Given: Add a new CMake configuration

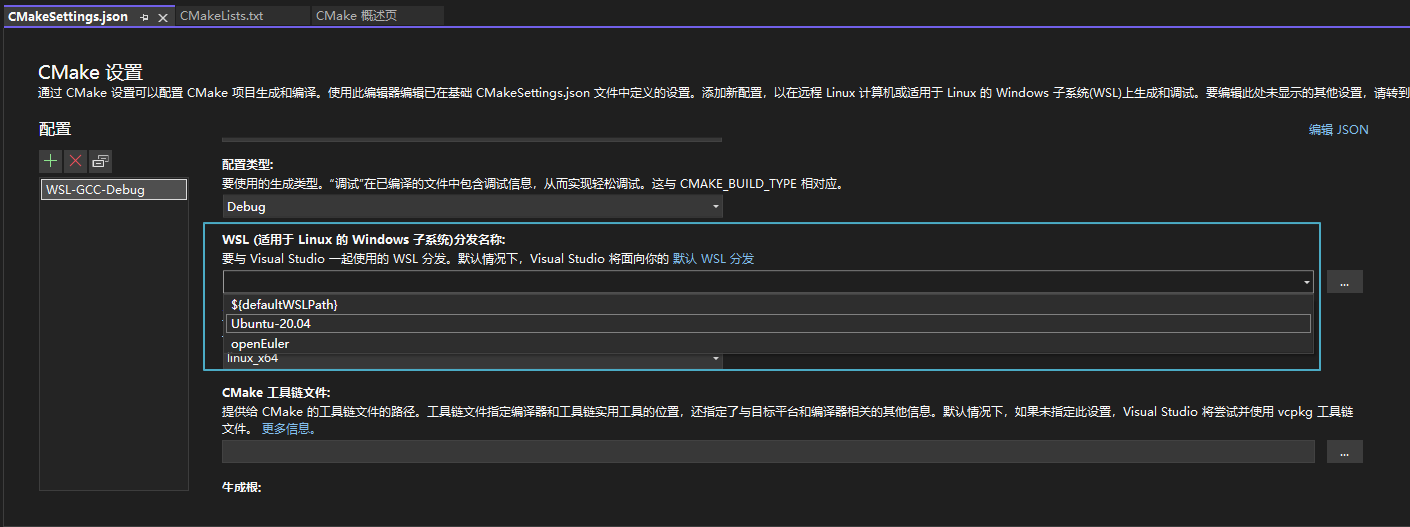Looking at the screenshot, I should 51,161.
